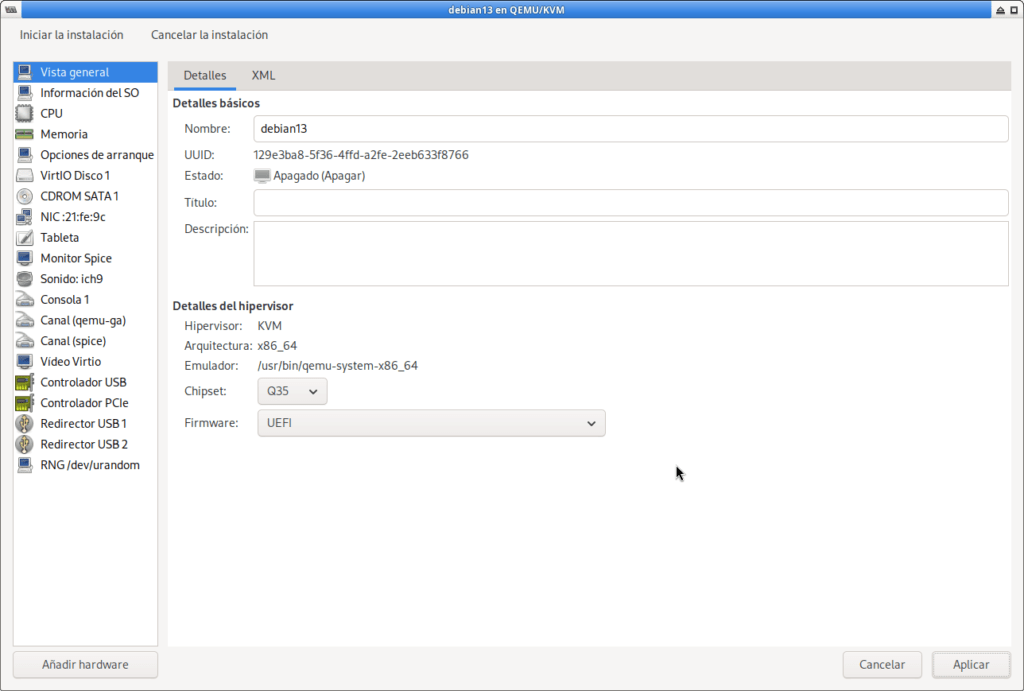Image resolution: width=1024 pixels, height=691 pixels.
Task: Open Opciones de arranque settings
Action: pos(96,155)
